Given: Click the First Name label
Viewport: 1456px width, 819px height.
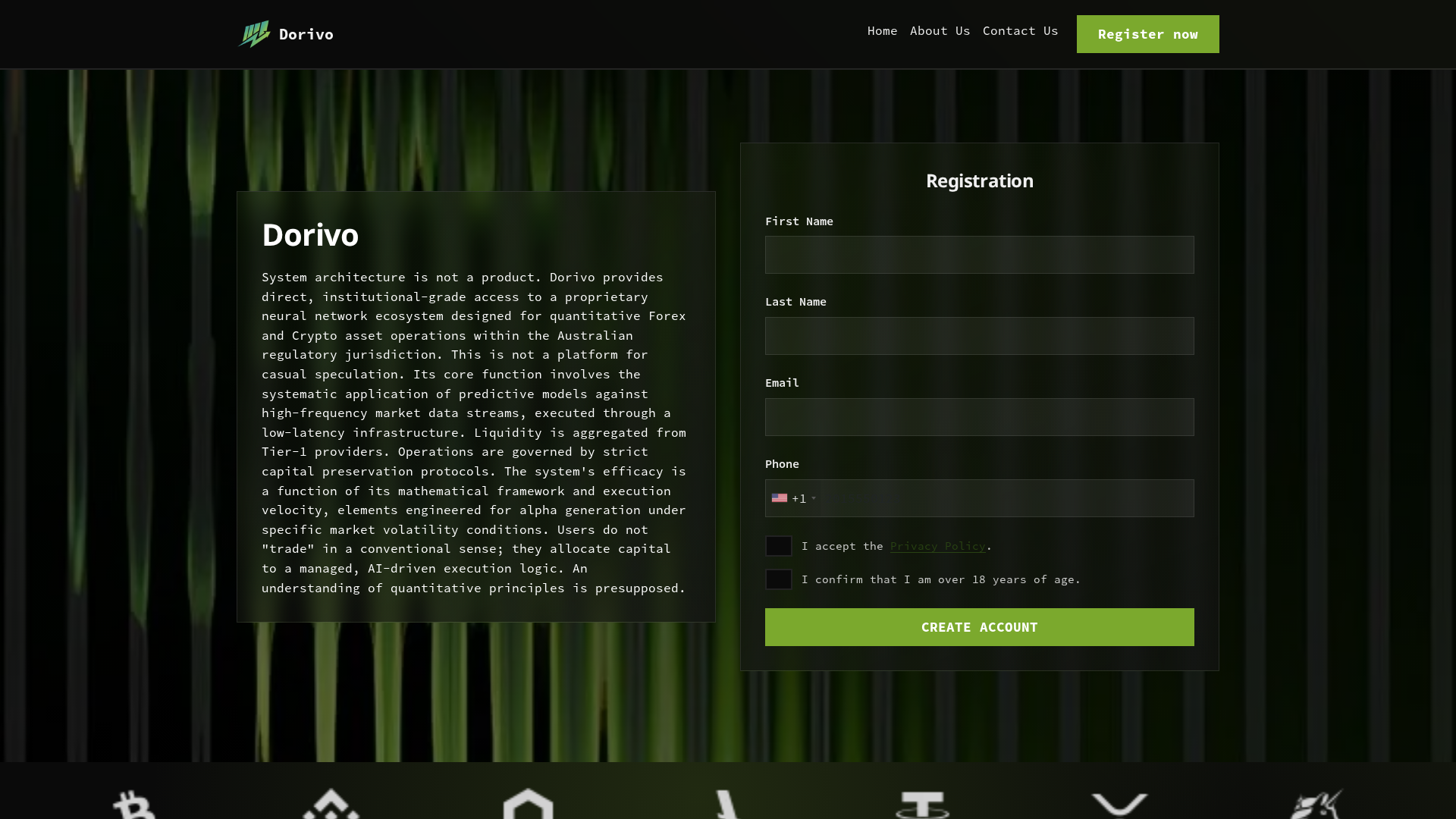Looking at the screenshot, I should [799, 221].
